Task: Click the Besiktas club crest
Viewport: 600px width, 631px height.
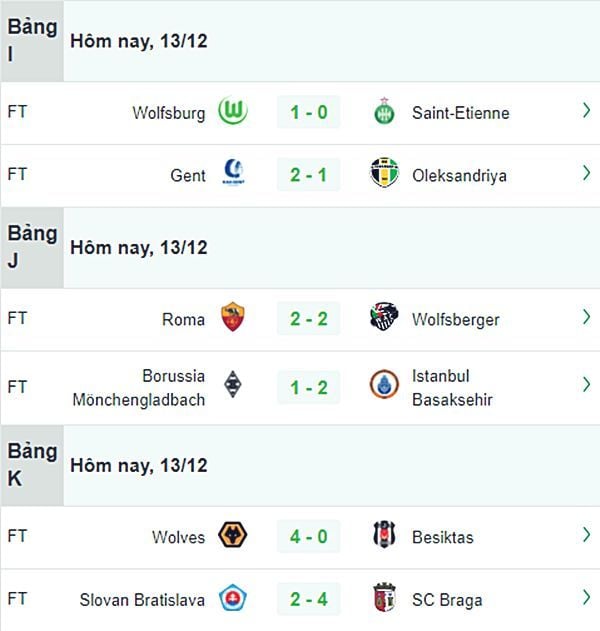Action: point(384,535)
